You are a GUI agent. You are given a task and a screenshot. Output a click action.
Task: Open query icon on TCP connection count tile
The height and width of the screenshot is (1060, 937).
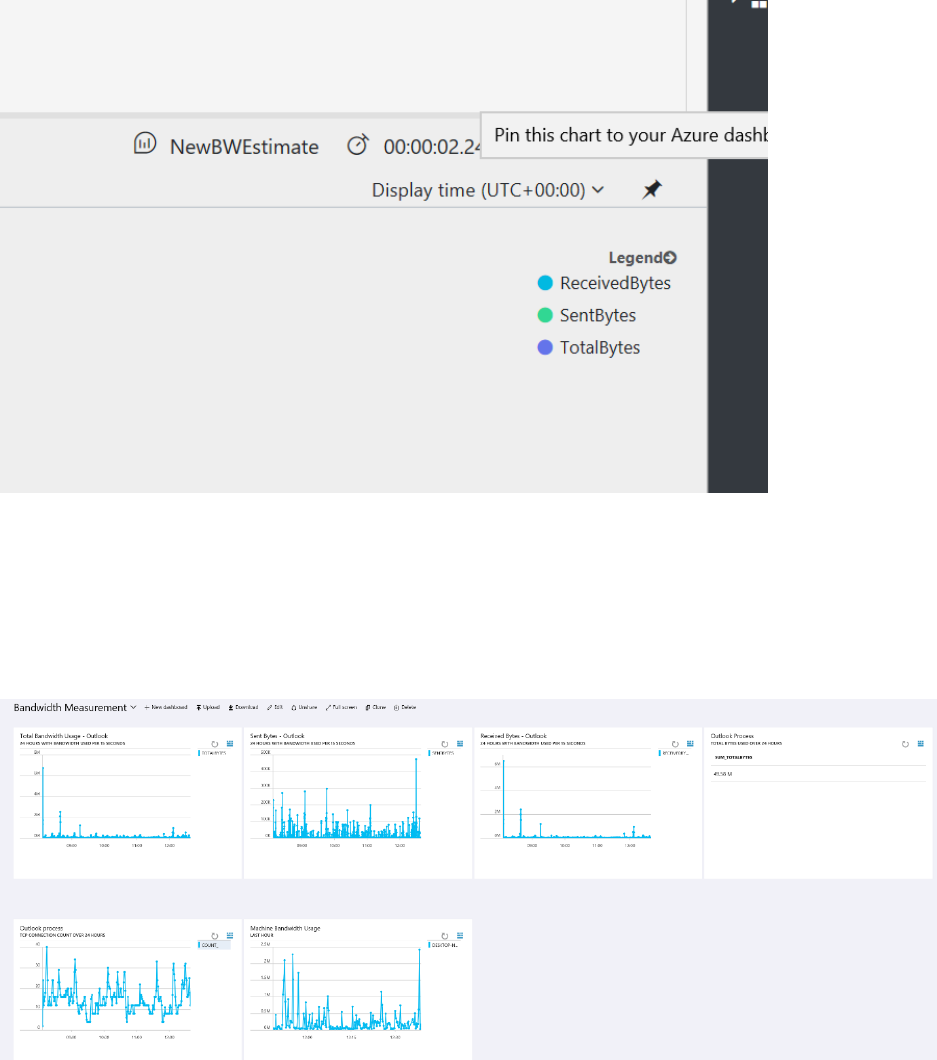(230, 936)
